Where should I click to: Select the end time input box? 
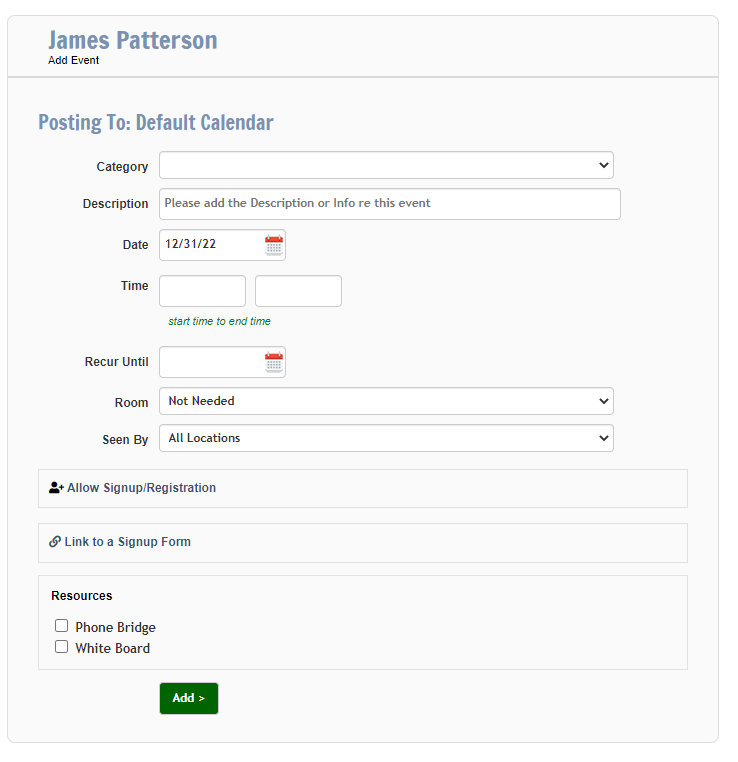coord(298,291)
